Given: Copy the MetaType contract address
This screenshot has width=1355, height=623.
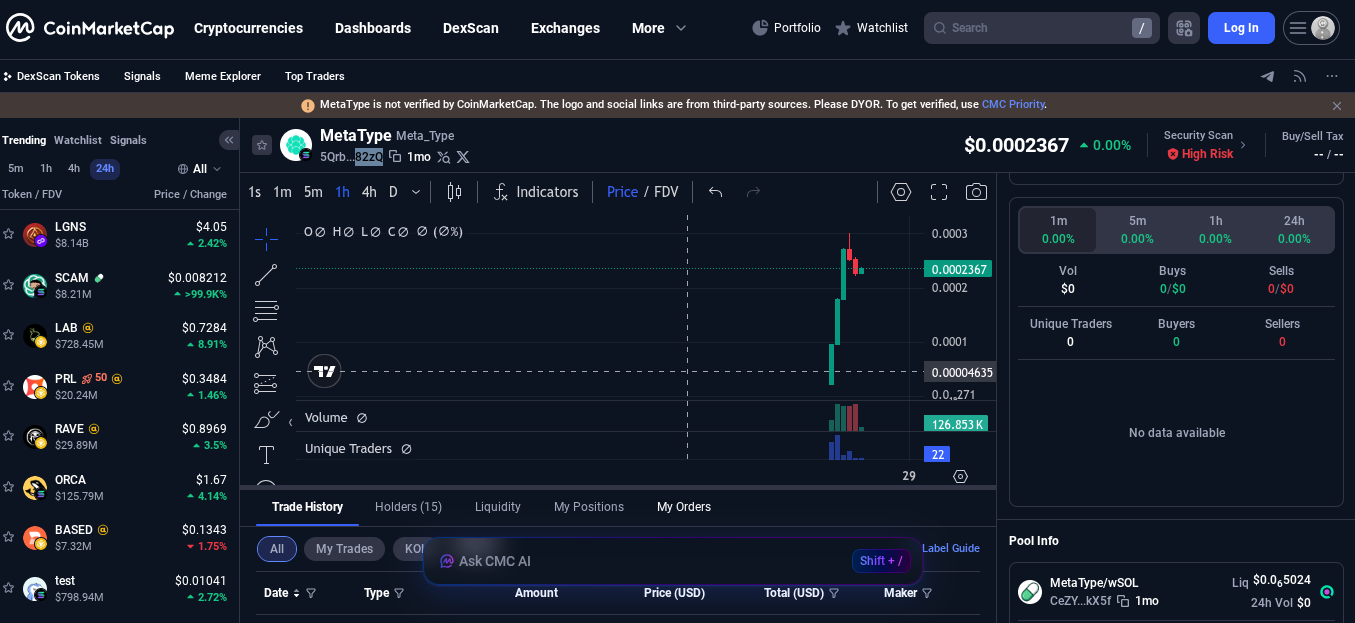Looking at the screenshot, I should point(395,157).
